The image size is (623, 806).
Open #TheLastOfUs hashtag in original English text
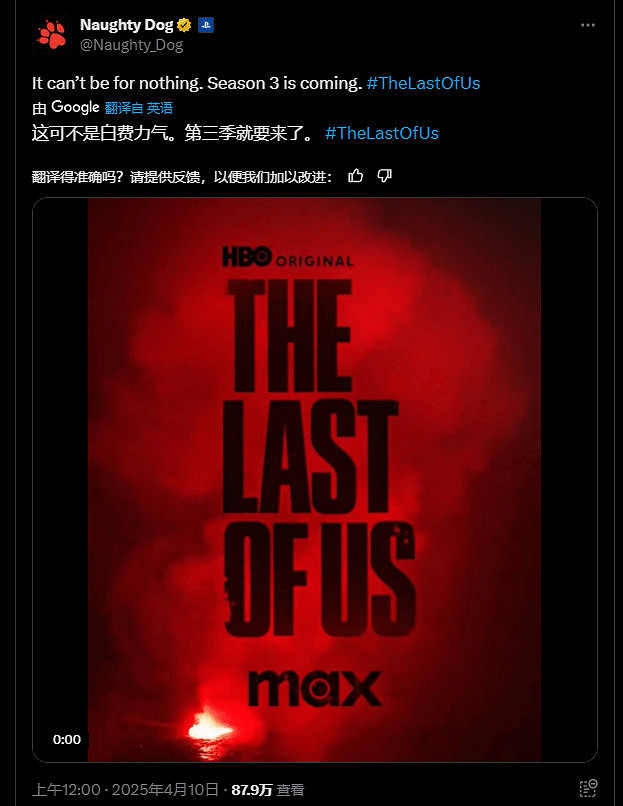(x=423, y=83)
